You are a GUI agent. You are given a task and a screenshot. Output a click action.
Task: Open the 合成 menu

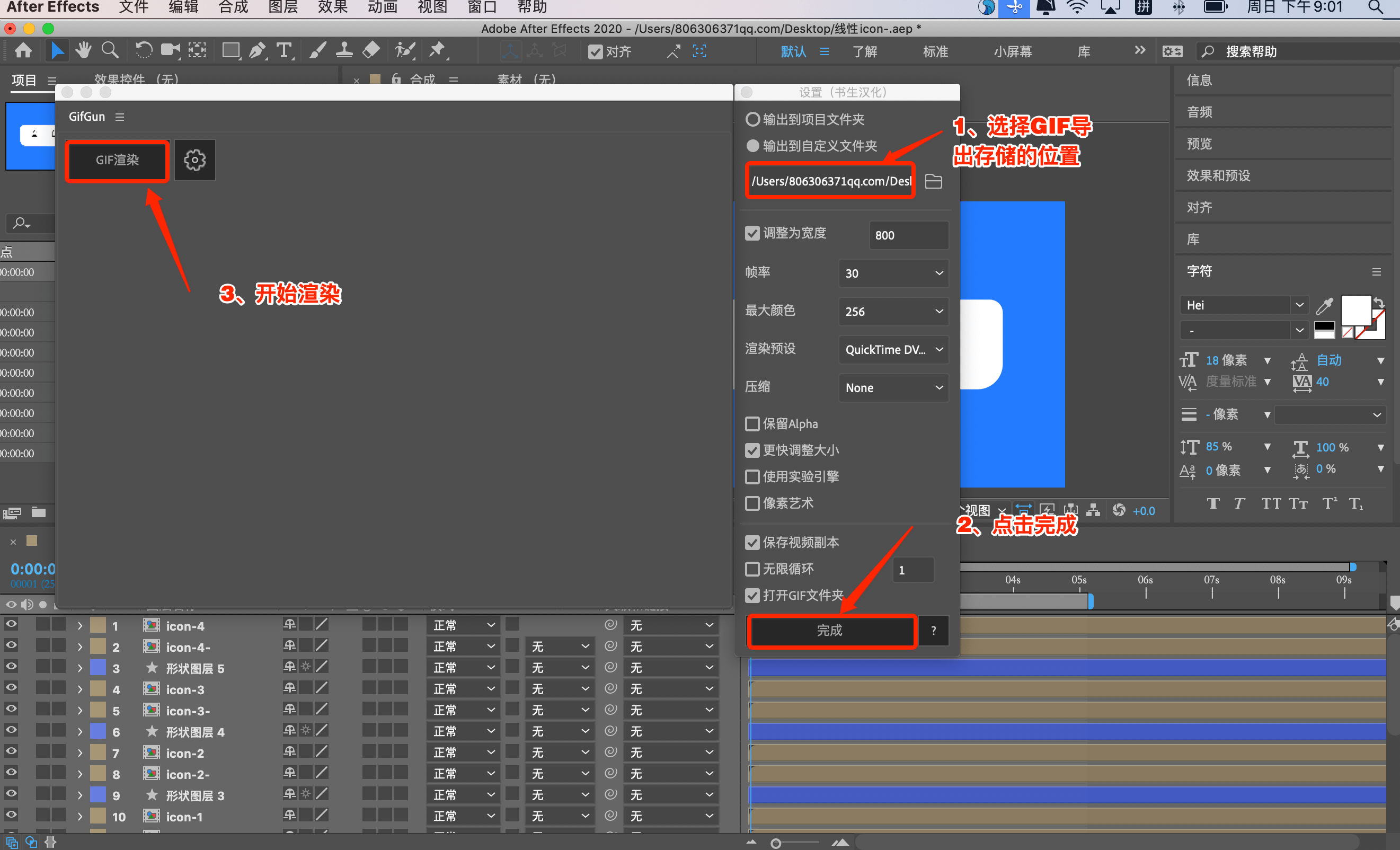tap(233, 7)
